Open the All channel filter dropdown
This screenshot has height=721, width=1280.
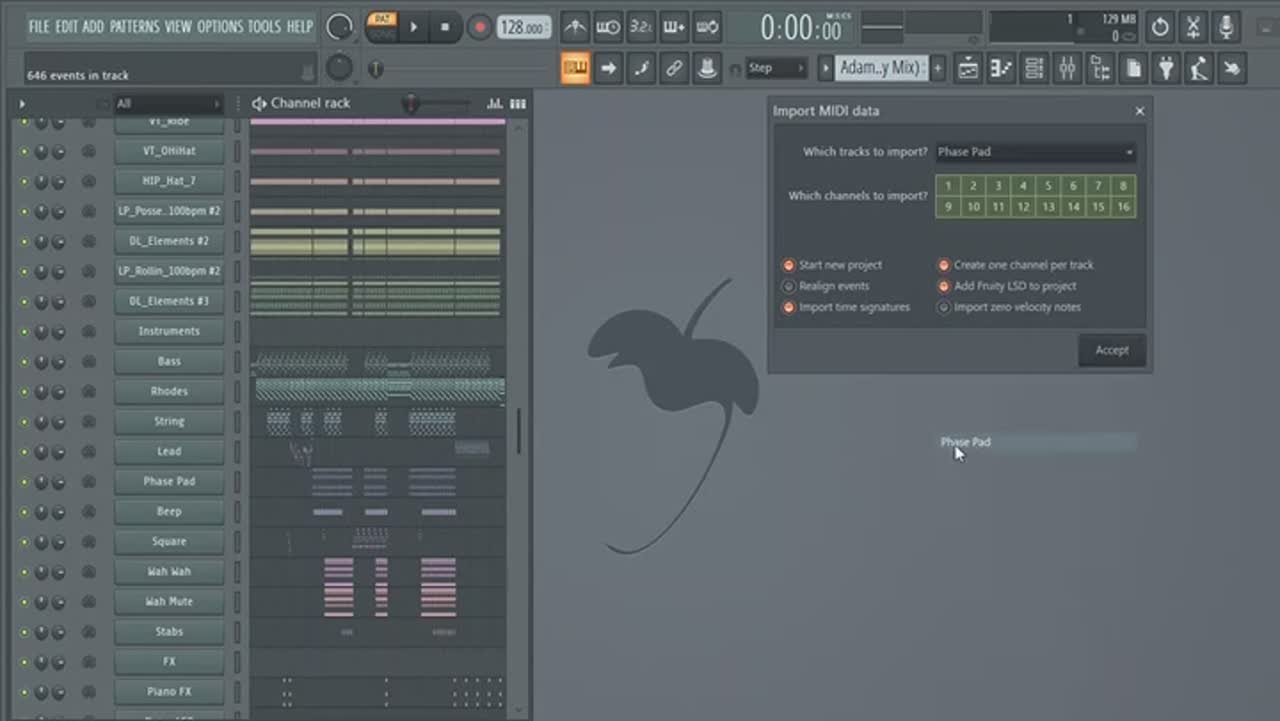(167, 103)
